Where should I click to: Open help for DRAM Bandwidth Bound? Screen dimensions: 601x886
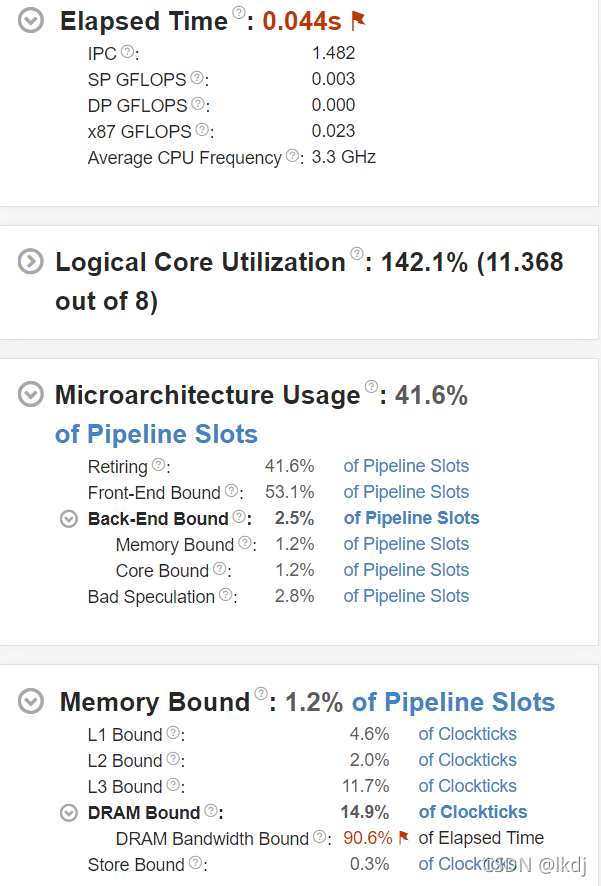click(x=320, y=837)
